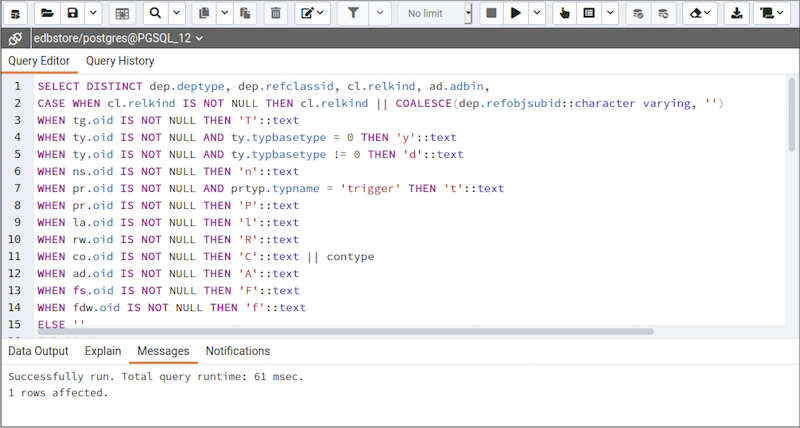800x428 pixels.
Task: Open the edbstore/postgres@PGSQL_12 connection dropdown
Action: point(118,38)
